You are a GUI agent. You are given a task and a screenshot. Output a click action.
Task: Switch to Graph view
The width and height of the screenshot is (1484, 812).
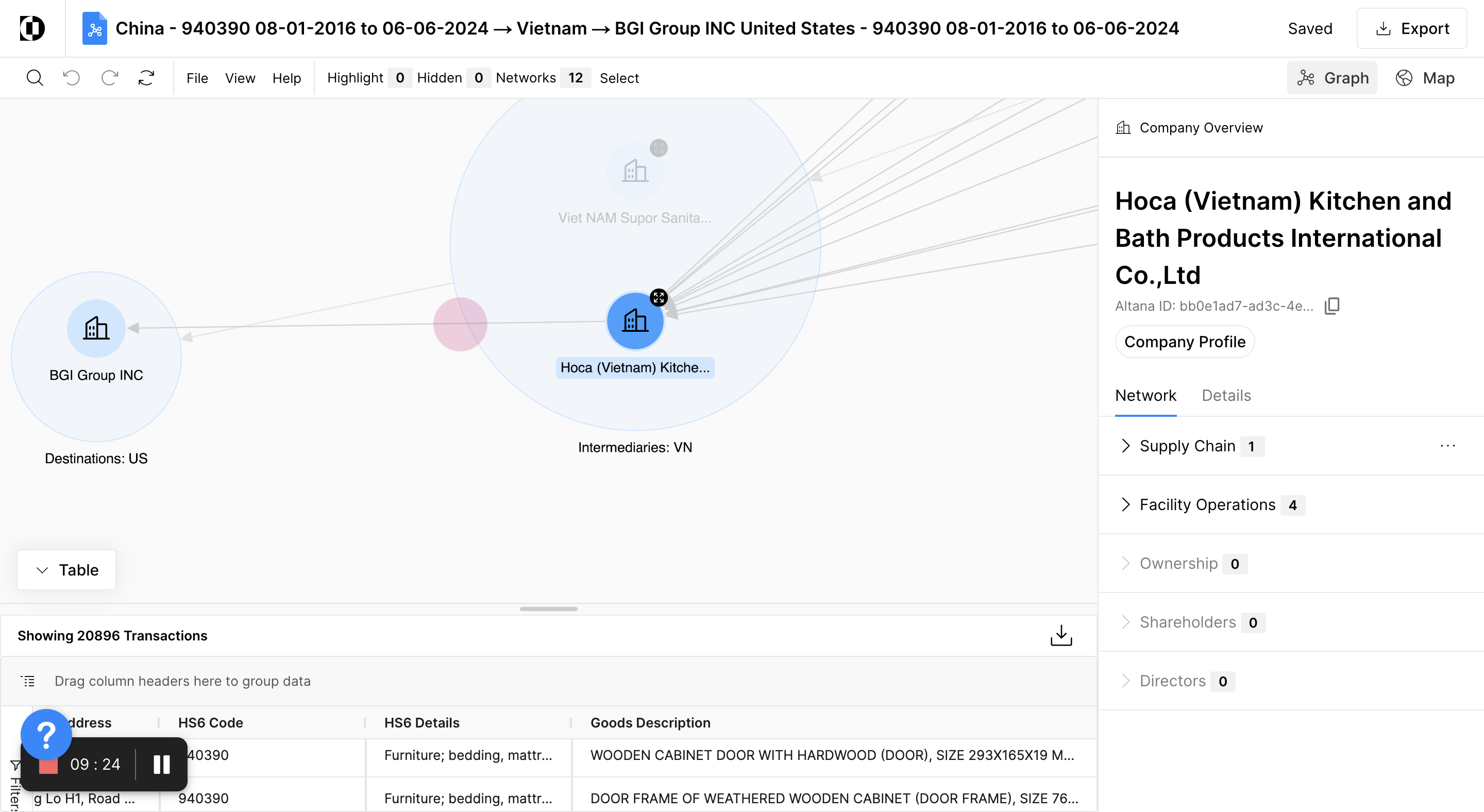(x=1333, y=78)
